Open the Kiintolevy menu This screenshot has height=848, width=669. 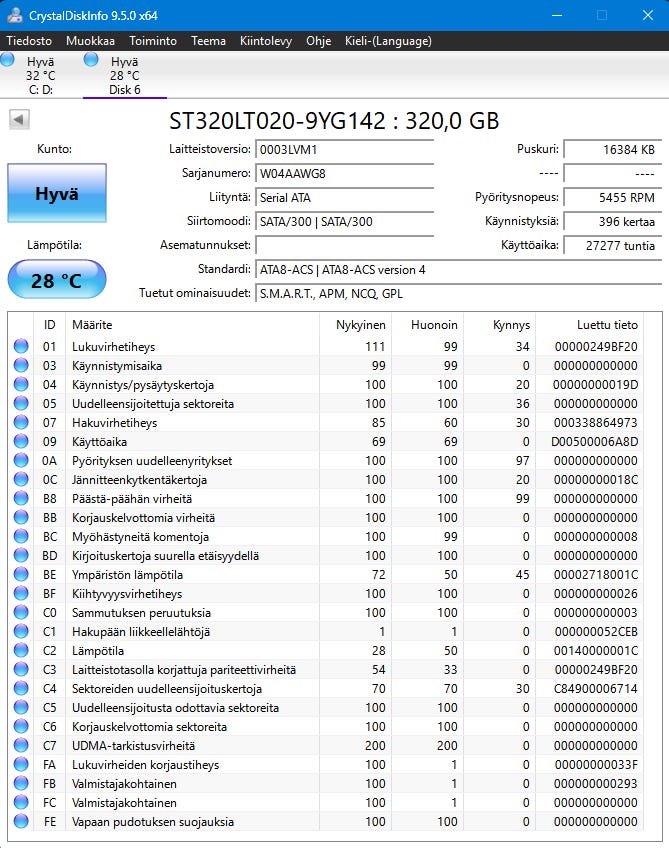[266, 41]
